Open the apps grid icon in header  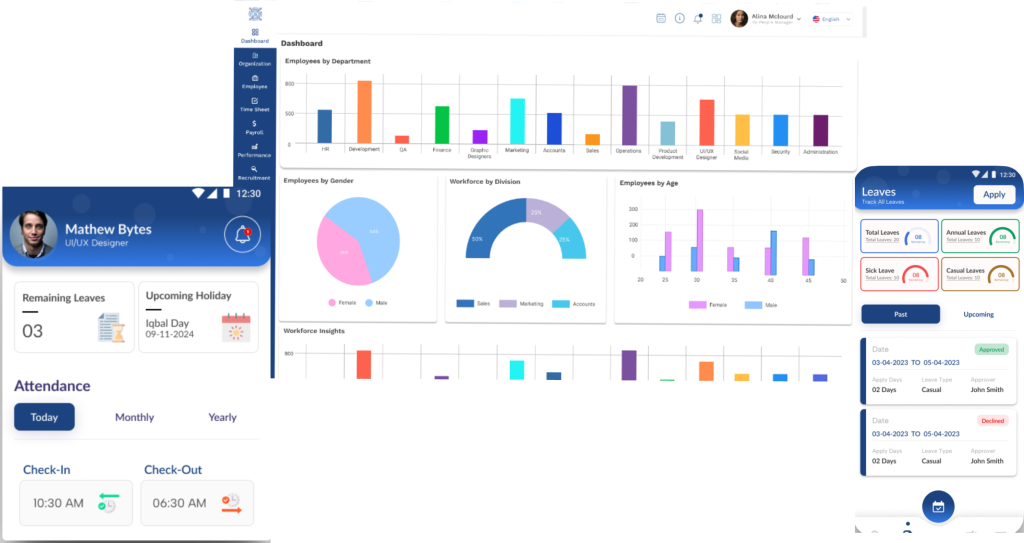pos(716,18)
